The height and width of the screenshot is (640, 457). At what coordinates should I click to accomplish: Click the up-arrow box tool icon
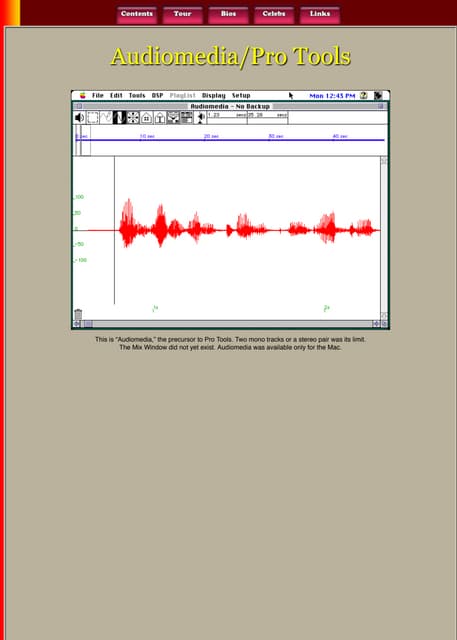tap(160, 118)
